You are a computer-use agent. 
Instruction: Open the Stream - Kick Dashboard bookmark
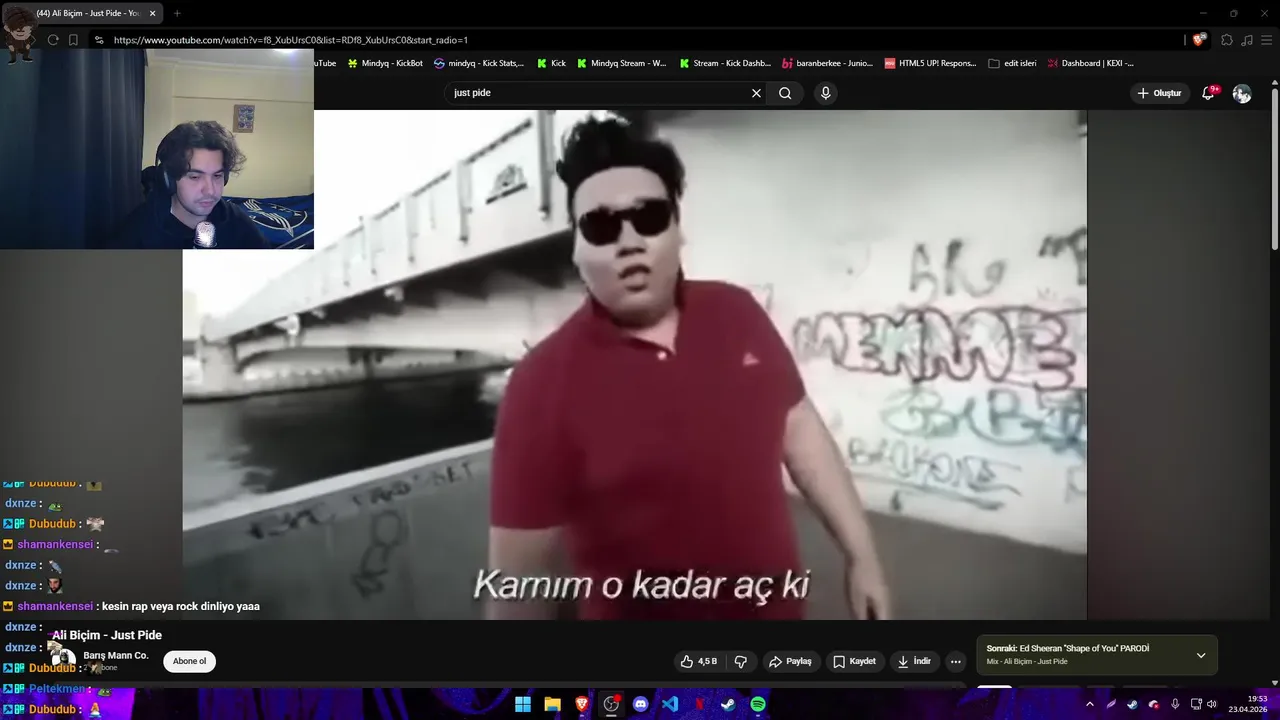[725, 63]
